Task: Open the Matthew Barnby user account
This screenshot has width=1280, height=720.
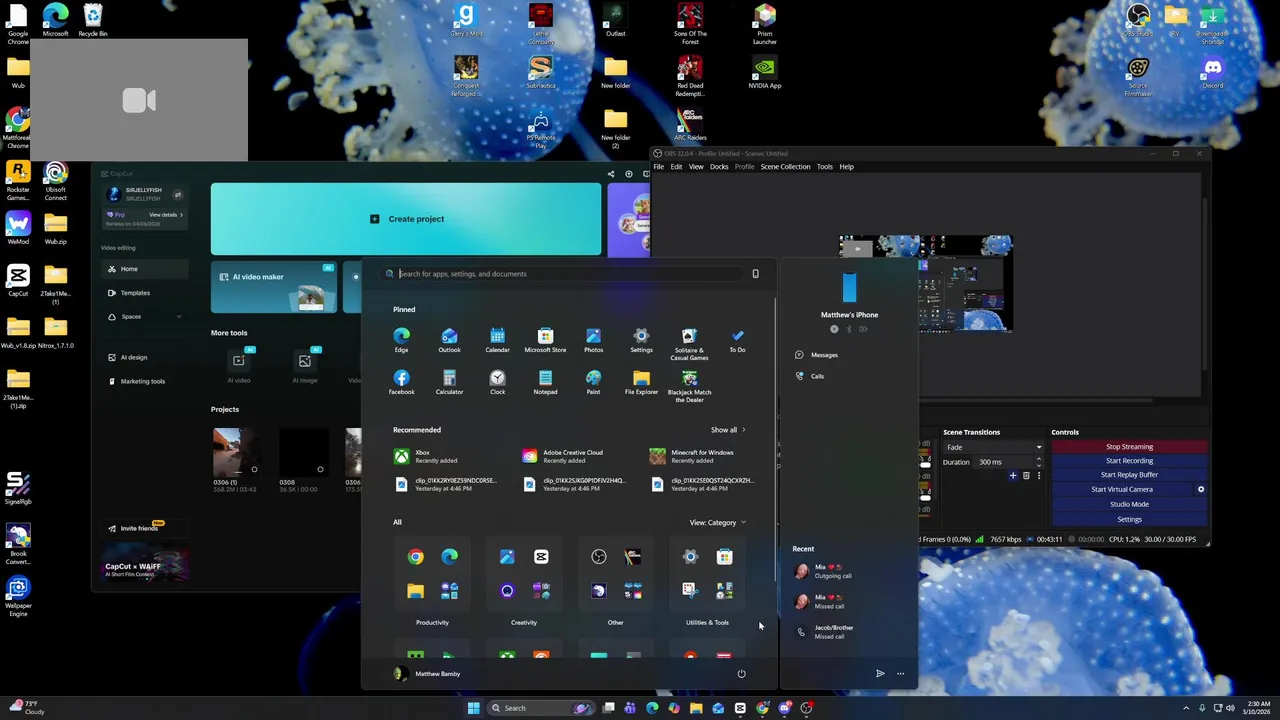Action: (428, 673)
